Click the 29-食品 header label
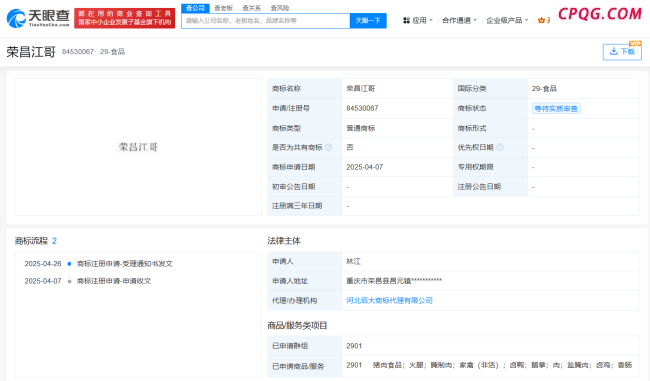 click(112, 52)
